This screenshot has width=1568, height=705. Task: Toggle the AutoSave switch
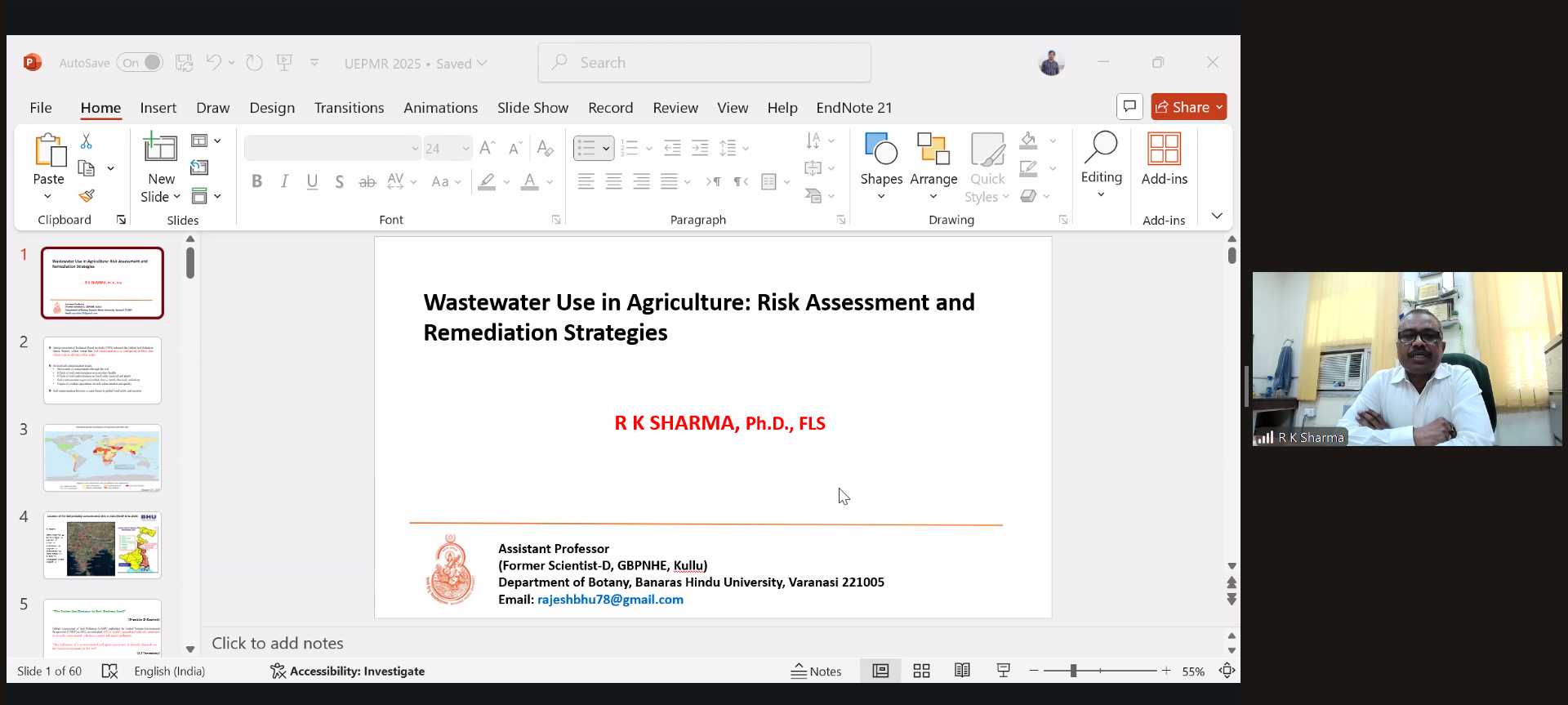(140, 63)
